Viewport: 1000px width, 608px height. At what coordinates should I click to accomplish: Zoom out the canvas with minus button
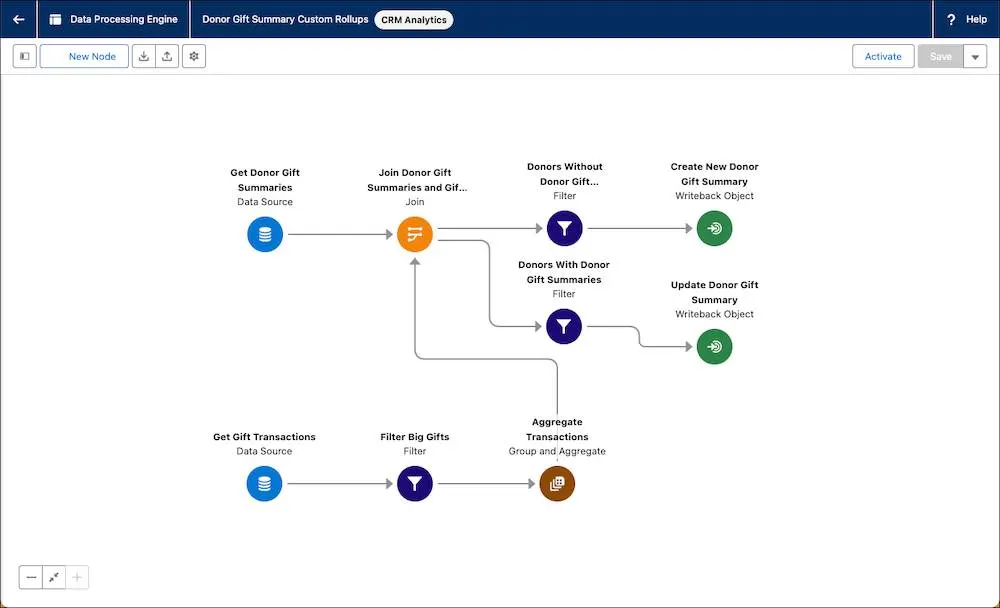31,577
